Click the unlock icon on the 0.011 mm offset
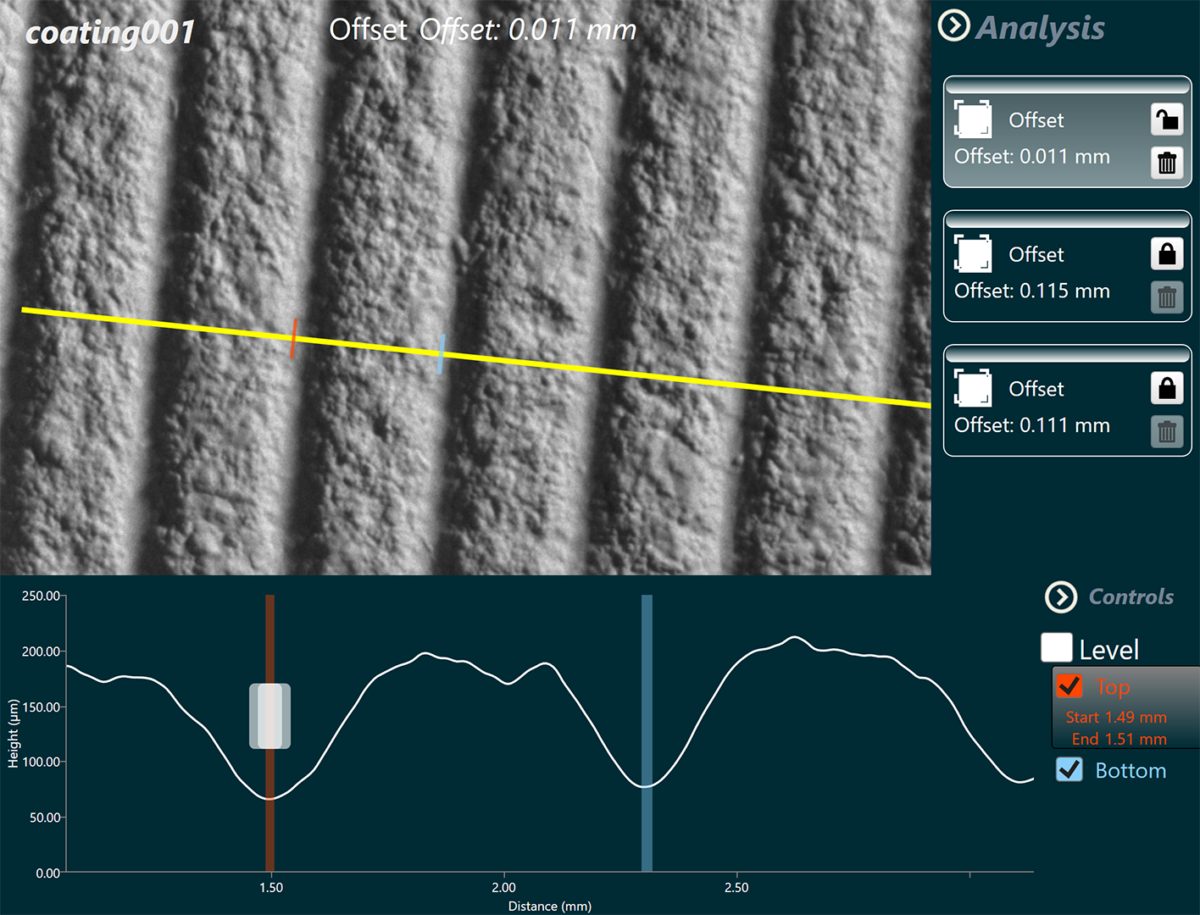 1166,121
